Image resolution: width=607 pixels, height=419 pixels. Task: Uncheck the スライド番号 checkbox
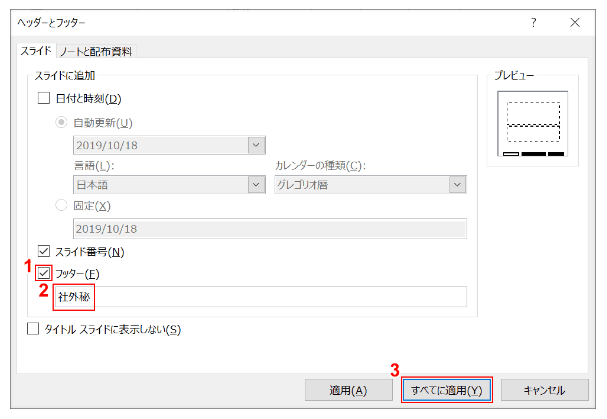tap(43, 251)
